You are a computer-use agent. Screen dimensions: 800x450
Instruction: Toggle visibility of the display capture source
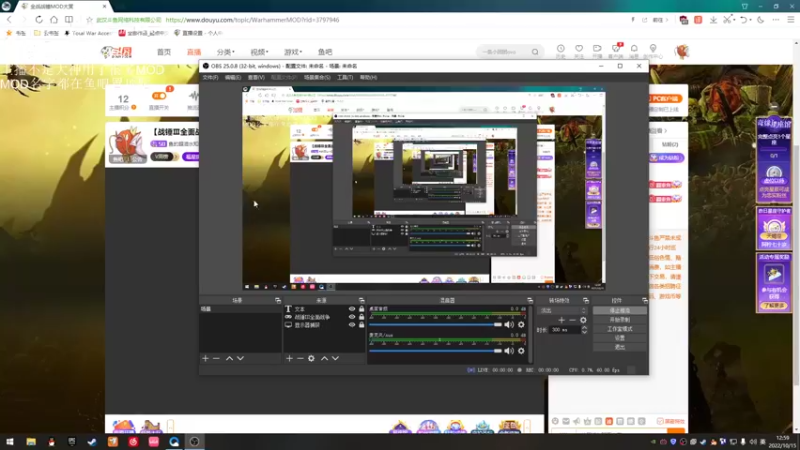tap(352, 325)
